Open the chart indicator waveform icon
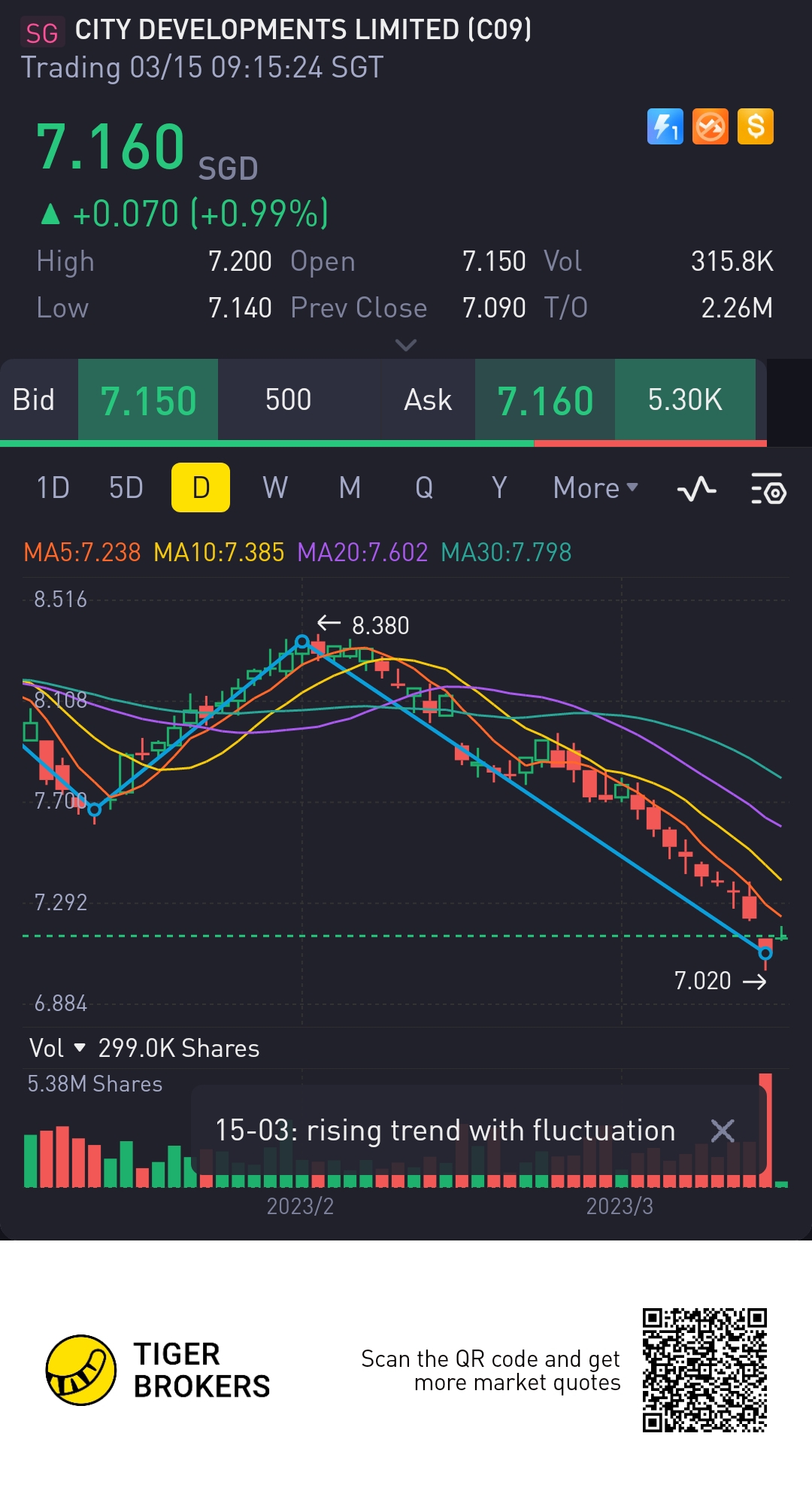The height and width of the screenshot is (1500, 812). point(697,489)
